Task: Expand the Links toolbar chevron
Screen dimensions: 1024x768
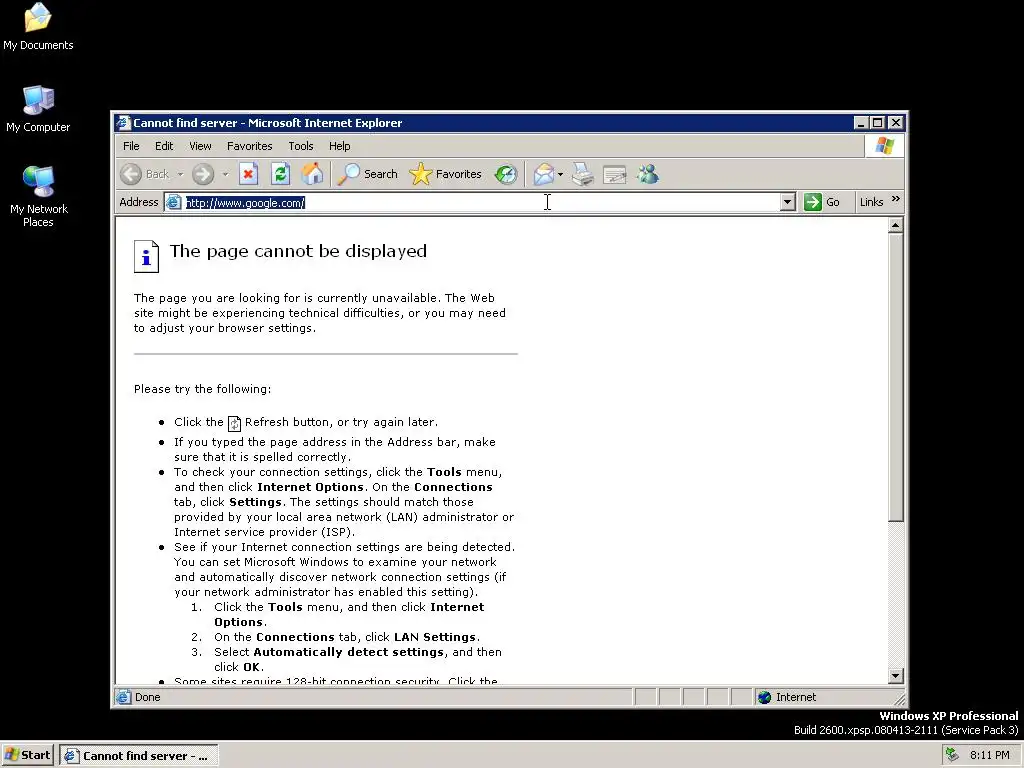Action: click(895, 199)
